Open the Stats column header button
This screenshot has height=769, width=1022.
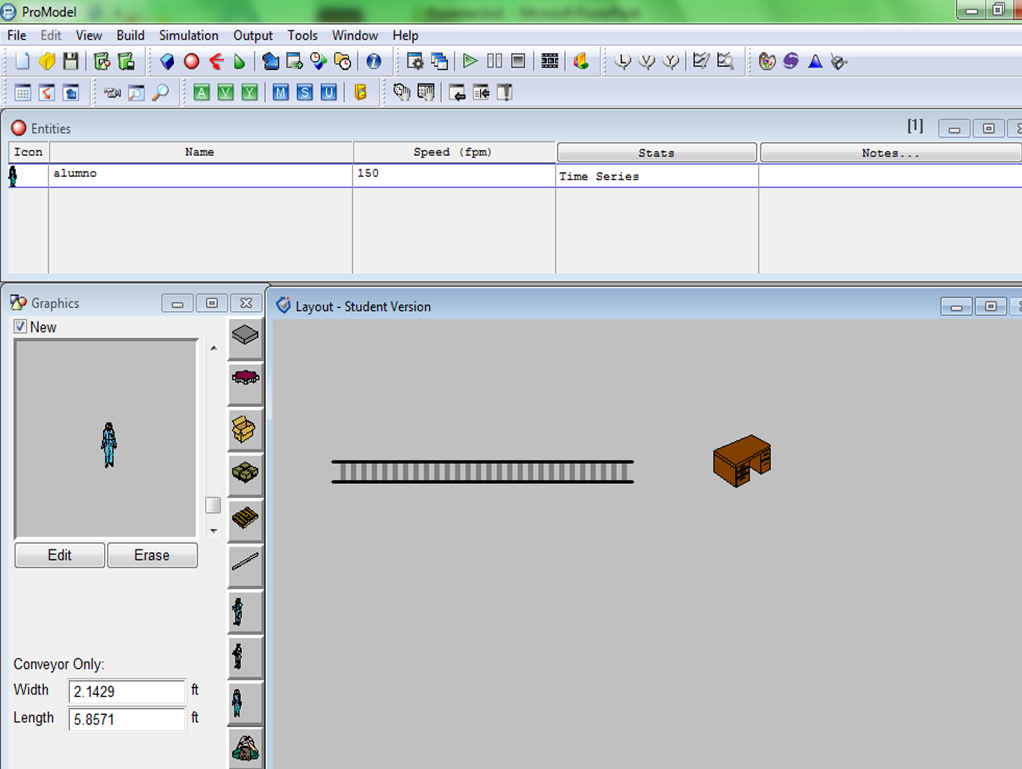(x=656, y=153)
